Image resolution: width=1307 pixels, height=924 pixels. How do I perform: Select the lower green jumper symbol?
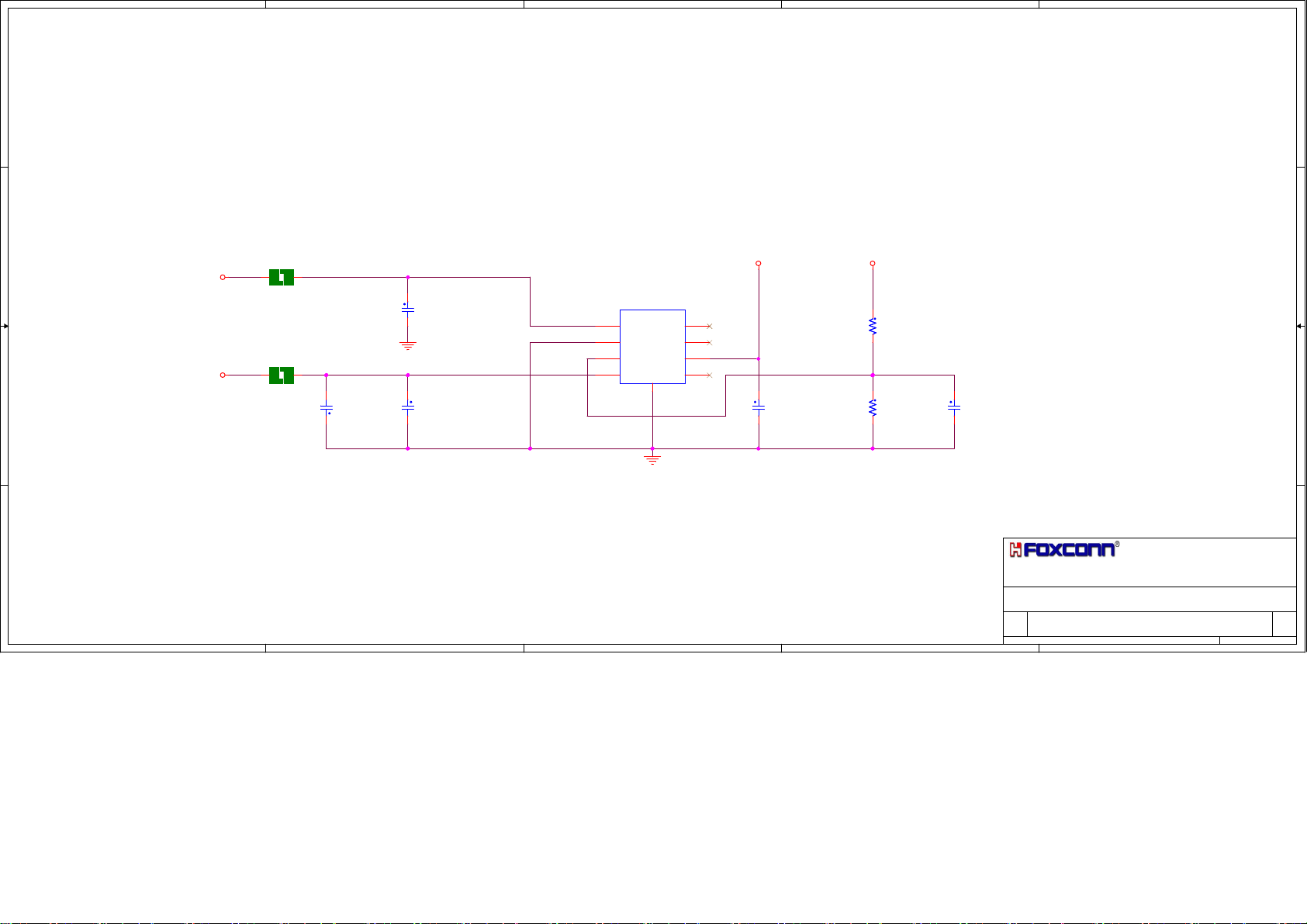click(x=282, y=375)
